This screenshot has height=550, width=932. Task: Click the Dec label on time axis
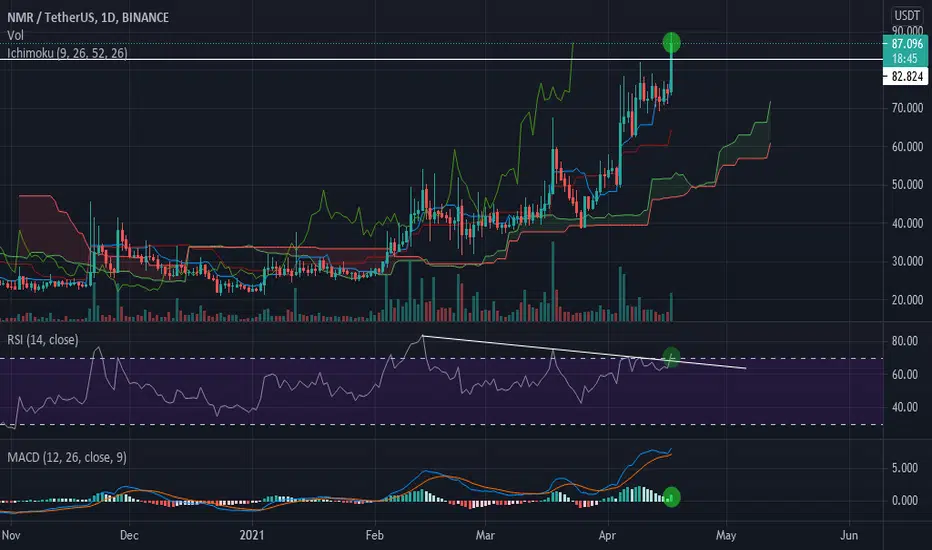pyautogui.click(x=129, y=535)
